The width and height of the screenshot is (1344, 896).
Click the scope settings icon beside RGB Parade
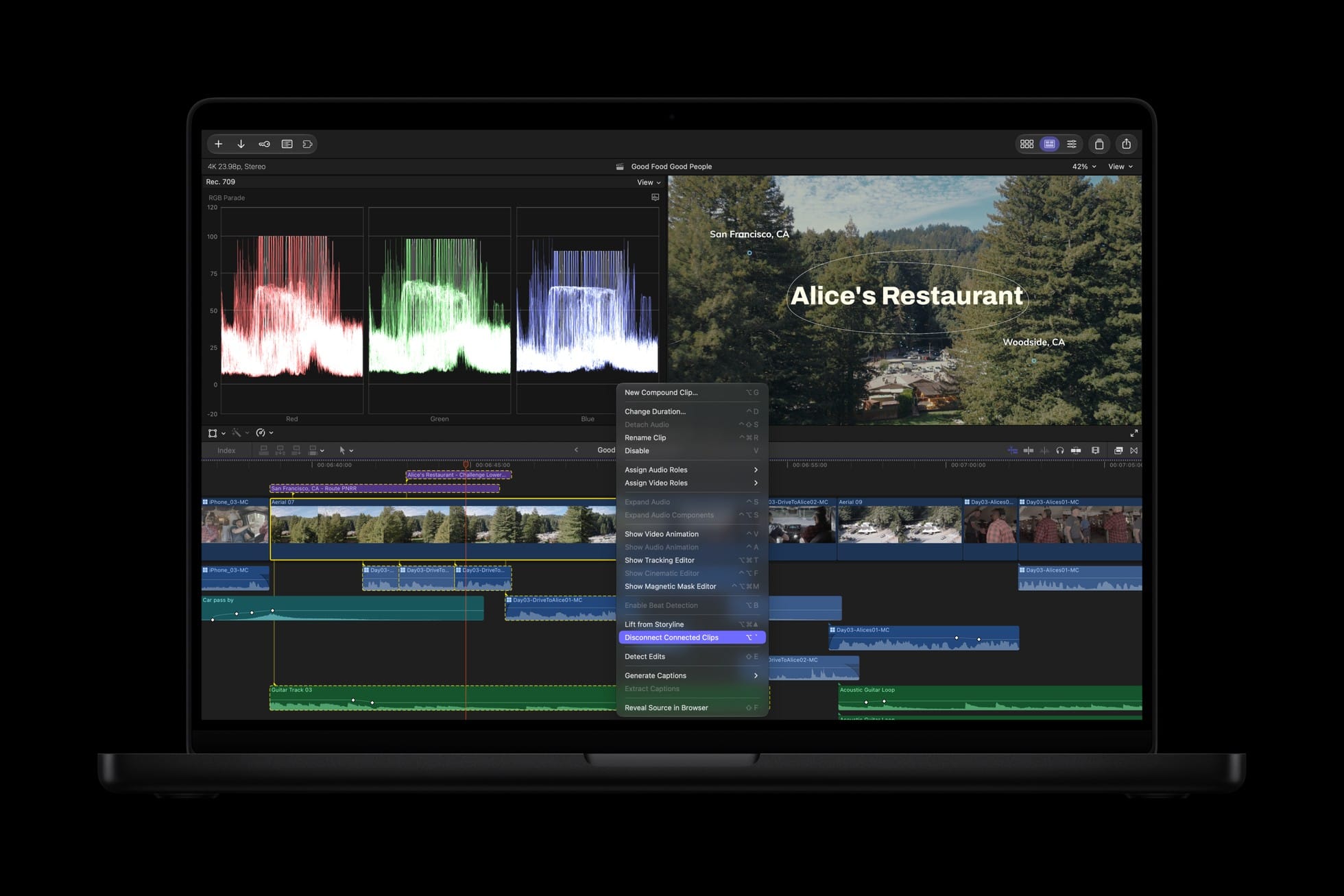(x=655, y=197)
